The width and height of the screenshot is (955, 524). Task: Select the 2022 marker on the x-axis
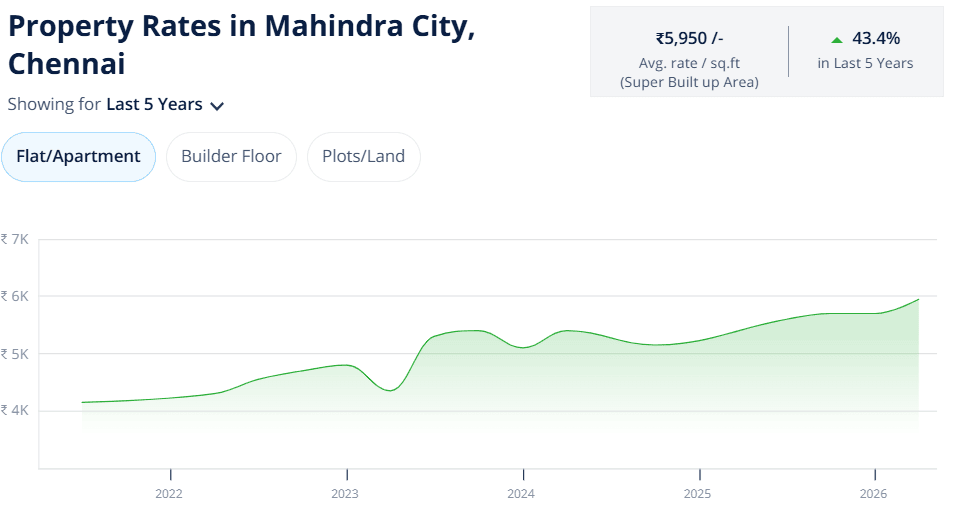pyautogui.click(x=169, y=494)
